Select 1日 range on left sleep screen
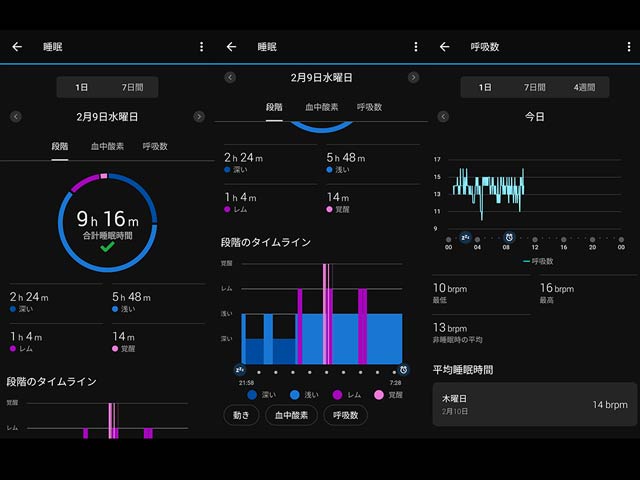Image resolution: width=640 pixels, height=480 pixels. pos(82,87)
